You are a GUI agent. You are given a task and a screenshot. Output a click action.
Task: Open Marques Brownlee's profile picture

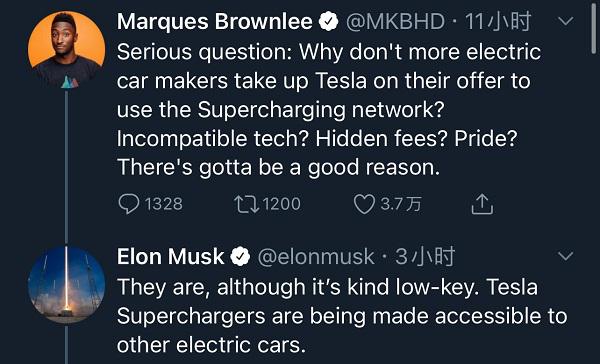[x=67, y=49]
